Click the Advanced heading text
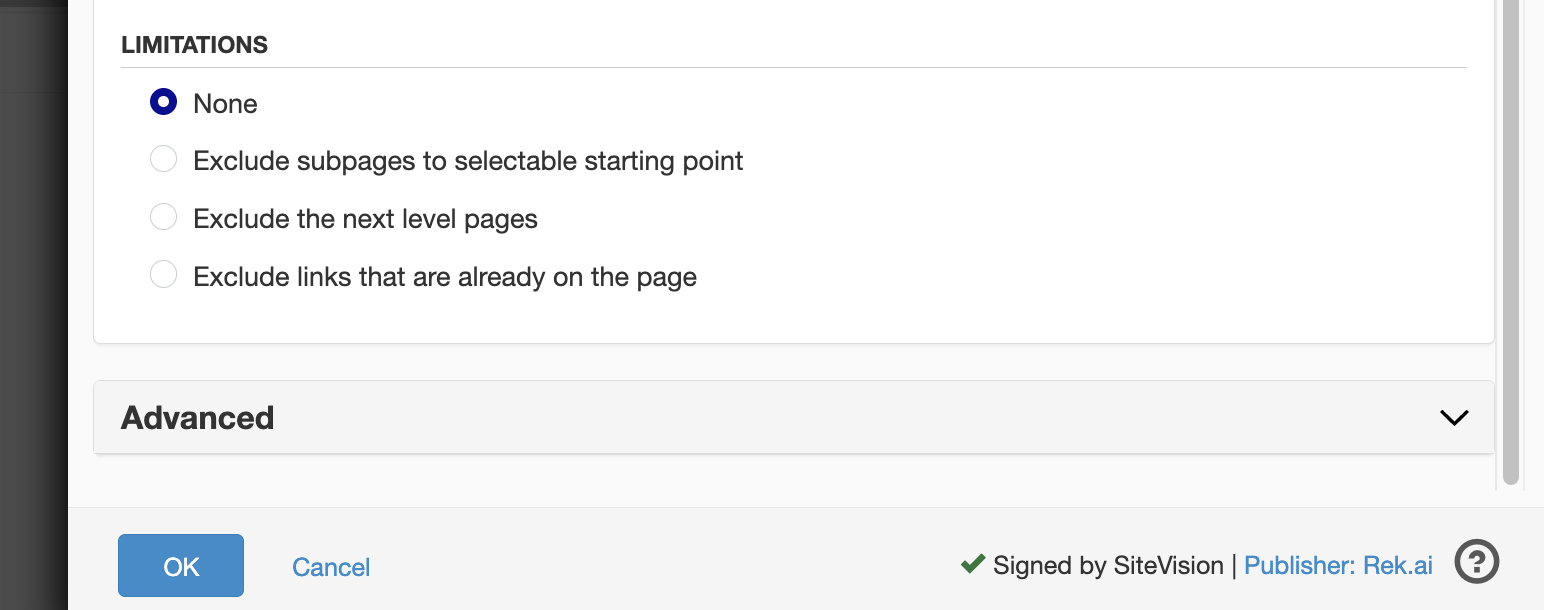 197,417
